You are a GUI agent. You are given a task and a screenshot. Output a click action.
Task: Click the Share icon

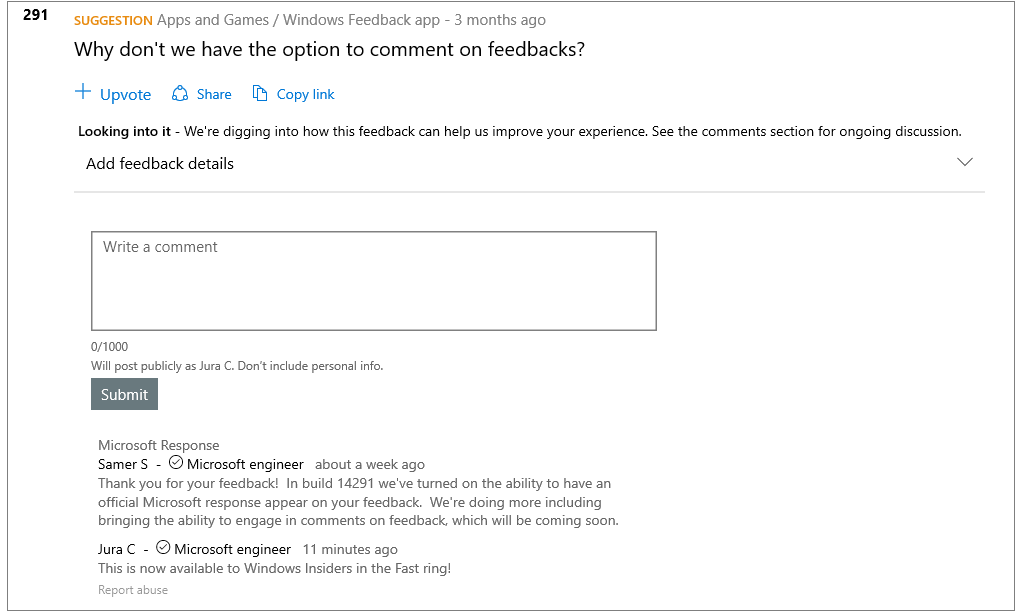180,94
